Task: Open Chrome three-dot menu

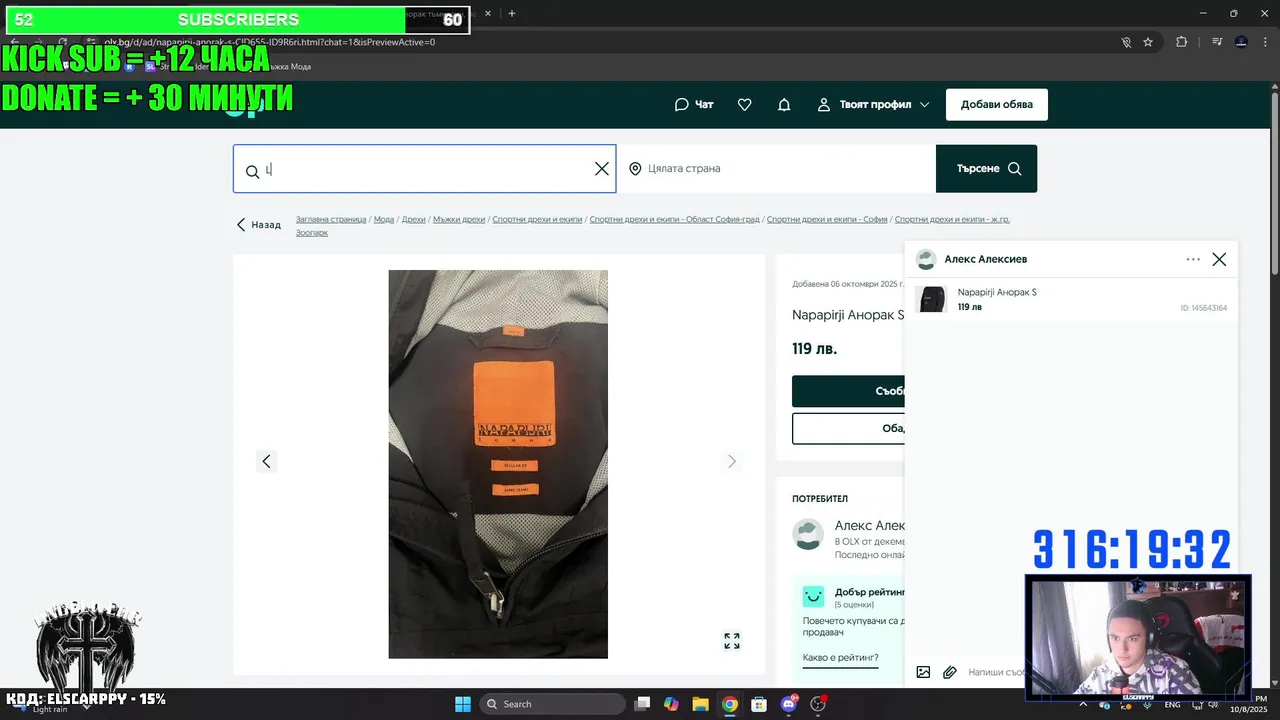Action: (x=1266, y=42)
